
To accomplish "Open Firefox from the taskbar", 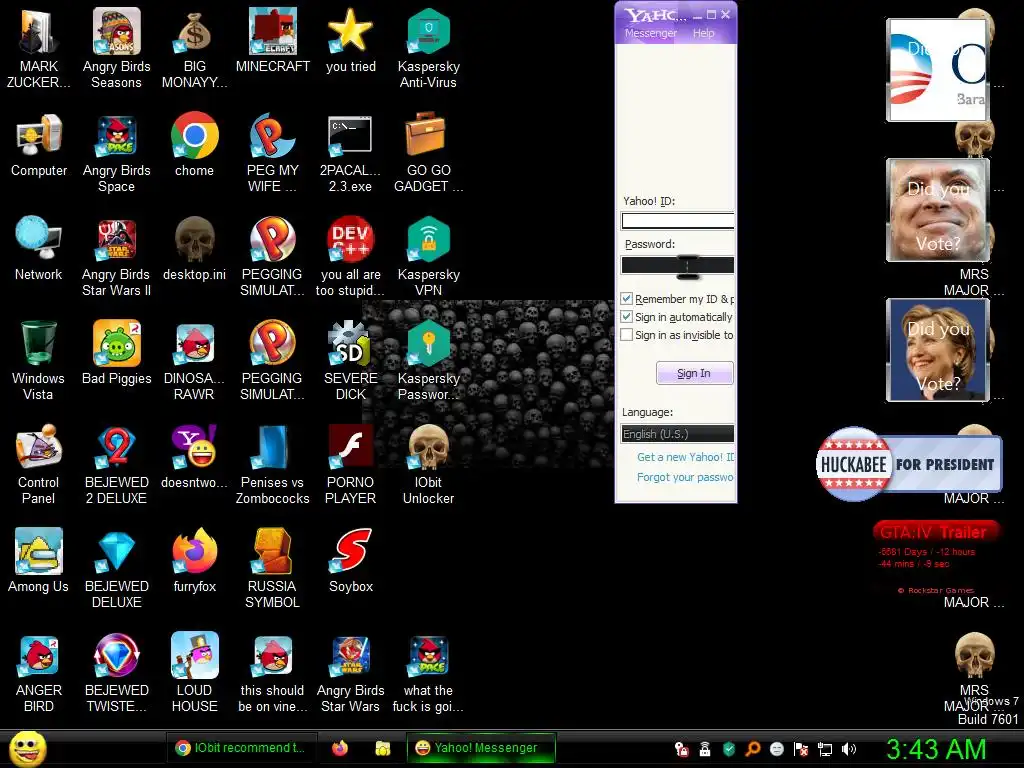I will (340, 748).
